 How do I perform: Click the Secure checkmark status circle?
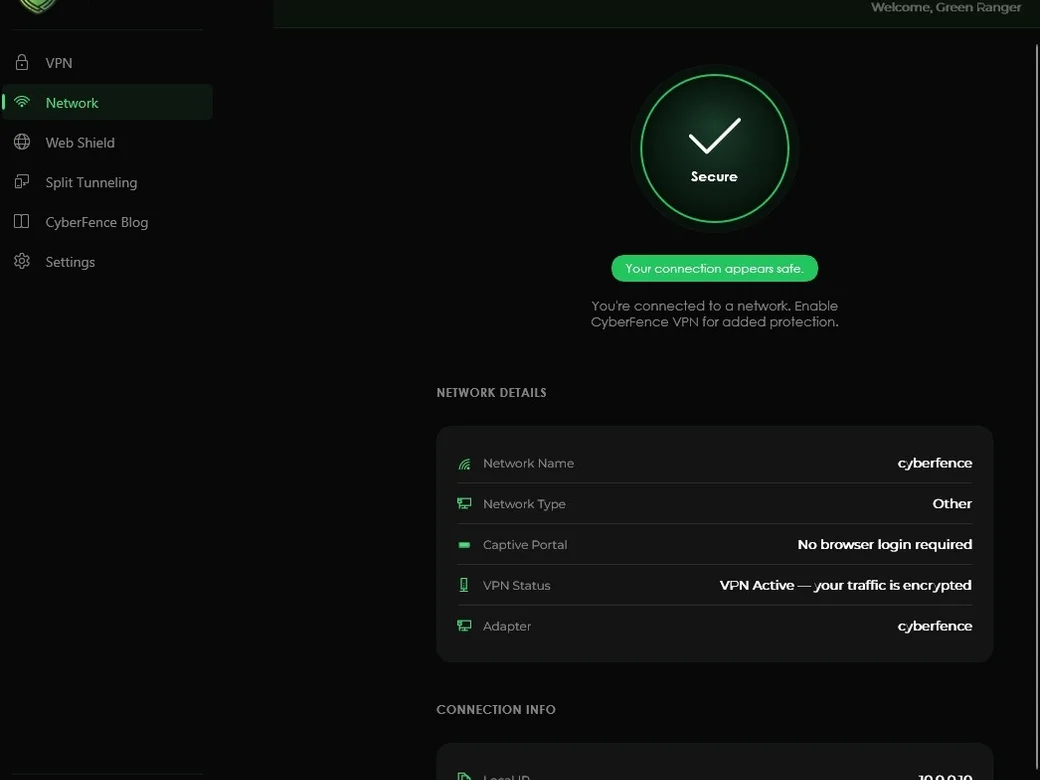(x=714, y=148)
